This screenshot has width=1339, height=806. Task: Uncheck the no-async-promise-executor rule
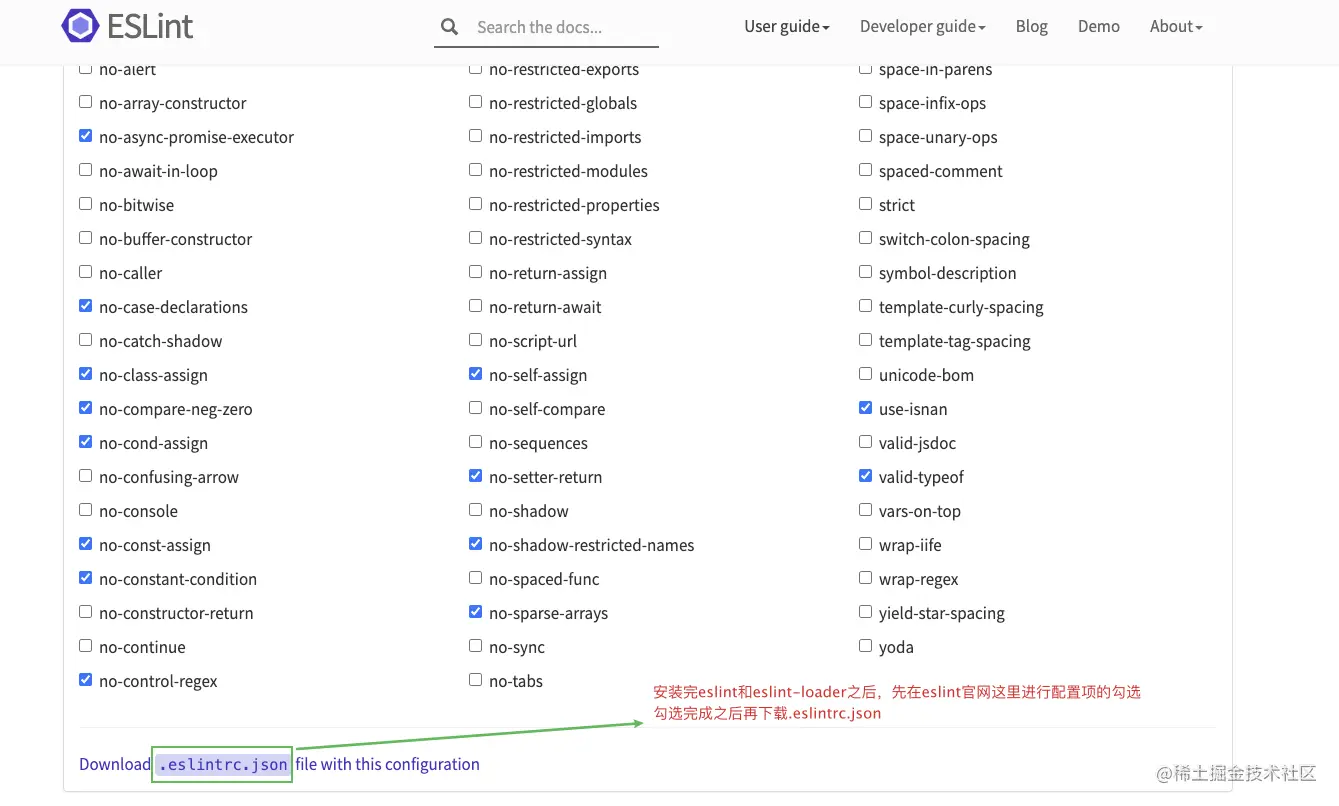(85, 136)
